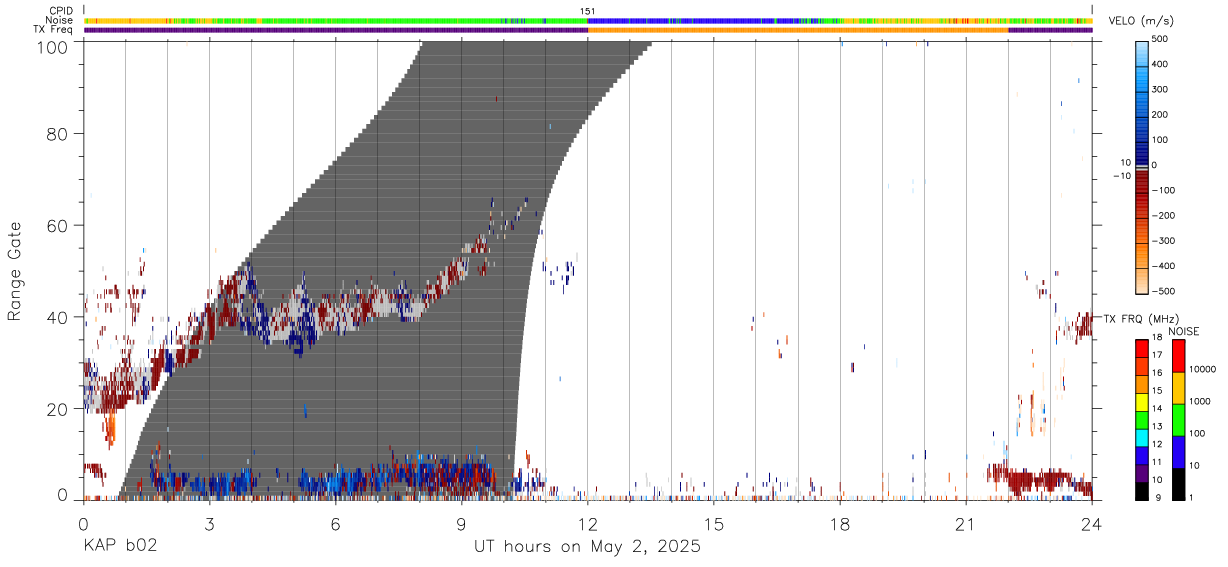Click the UT hours on May 2, 2025 title

tap(588, 547)
